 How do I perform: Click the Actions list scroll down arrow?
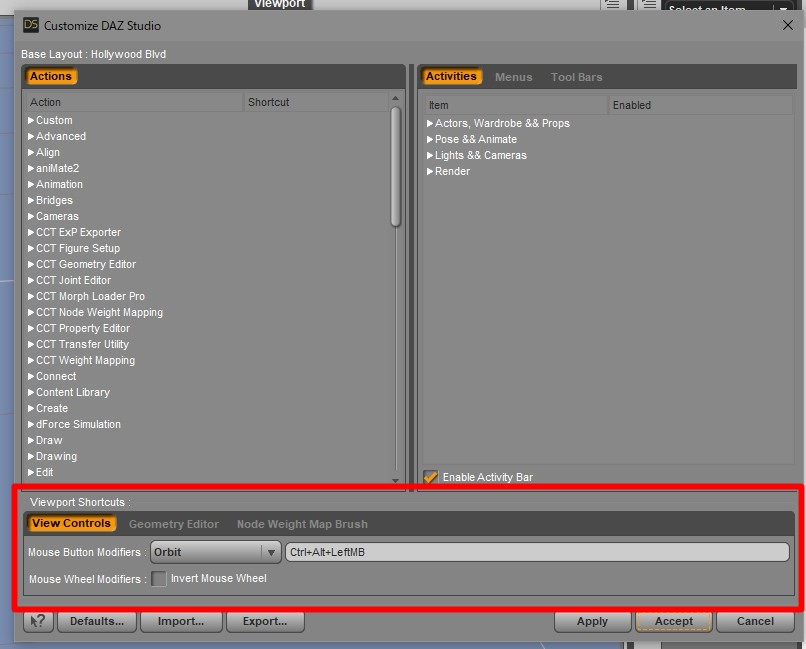pyautogui.click(x=395, y=480)
